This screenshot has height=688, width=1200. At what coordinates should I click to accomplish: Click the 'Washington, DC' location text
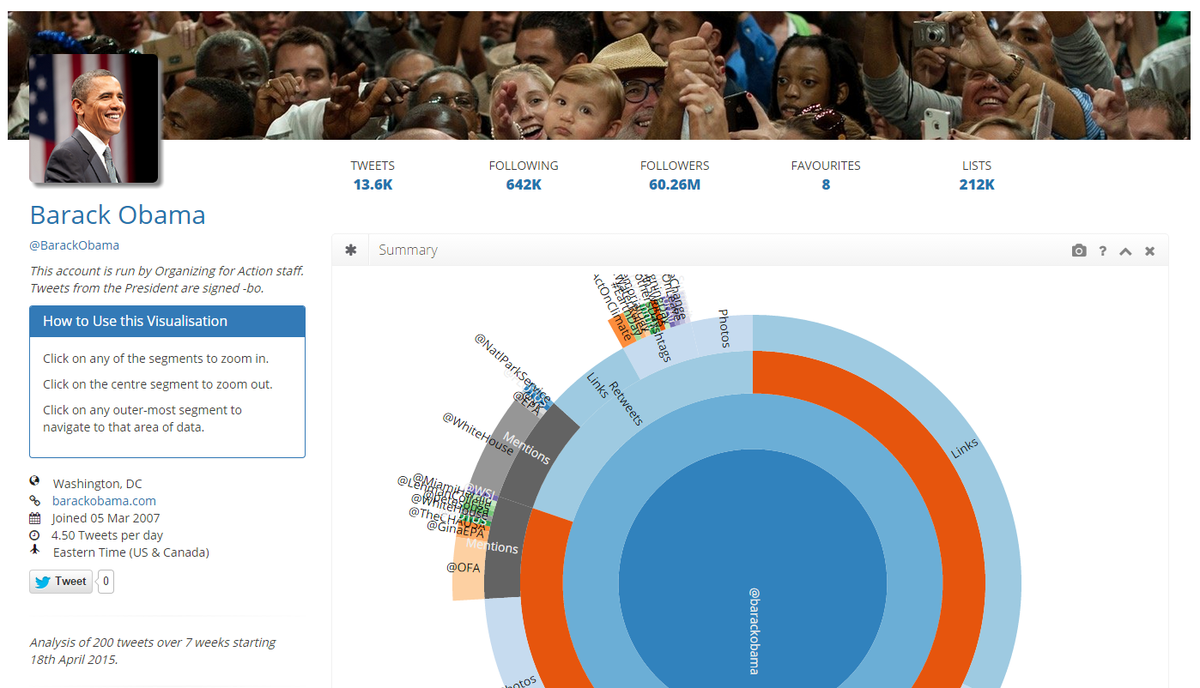click(97, 484)
